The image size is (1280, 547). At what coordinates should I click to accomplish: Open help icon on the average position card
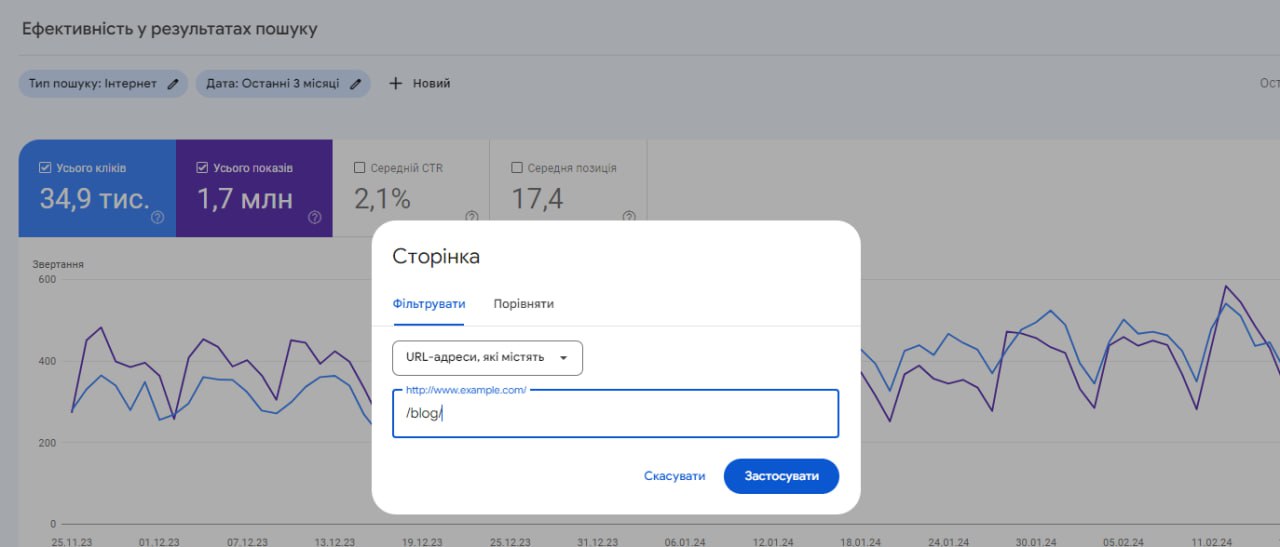click(629, 217)
